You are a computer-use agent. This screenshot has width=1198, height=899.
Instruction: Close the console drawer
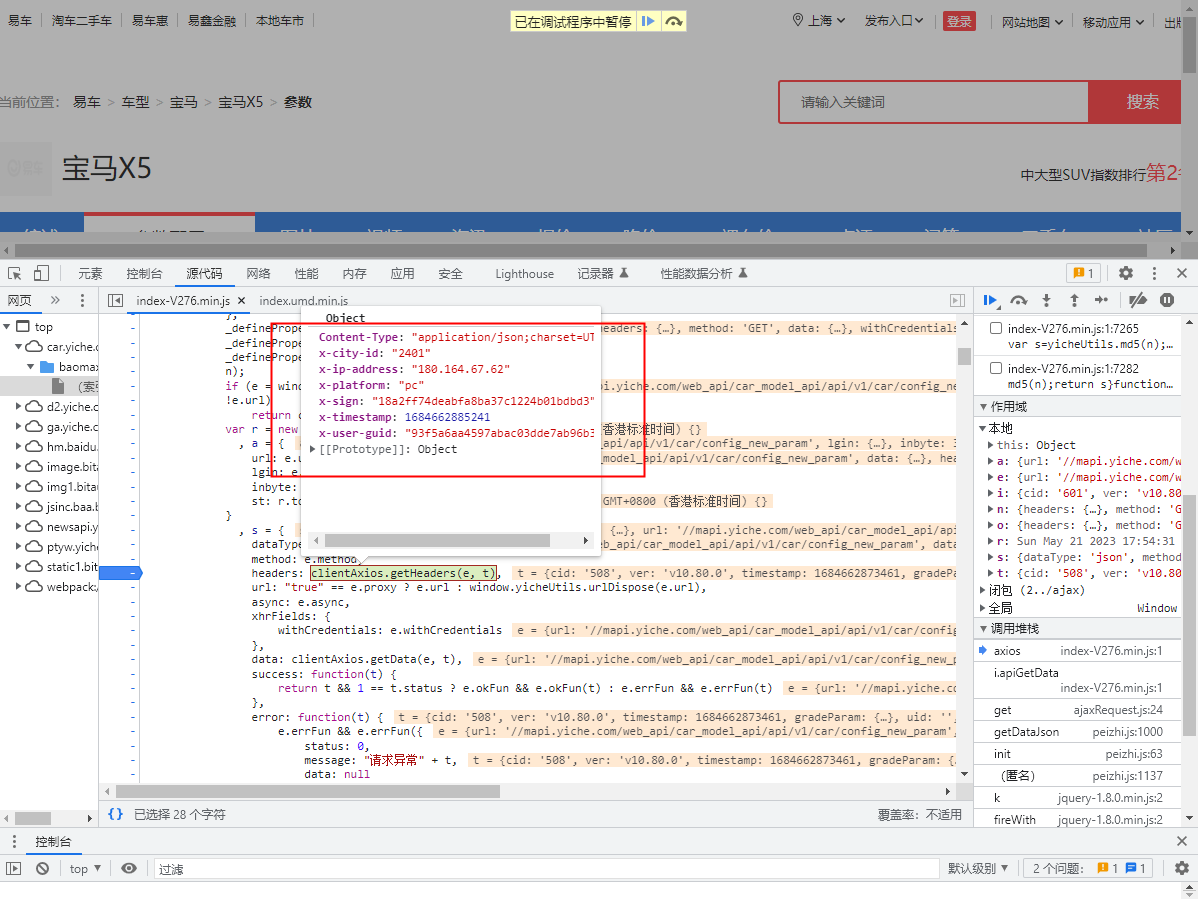click(x=1182, y=841)
